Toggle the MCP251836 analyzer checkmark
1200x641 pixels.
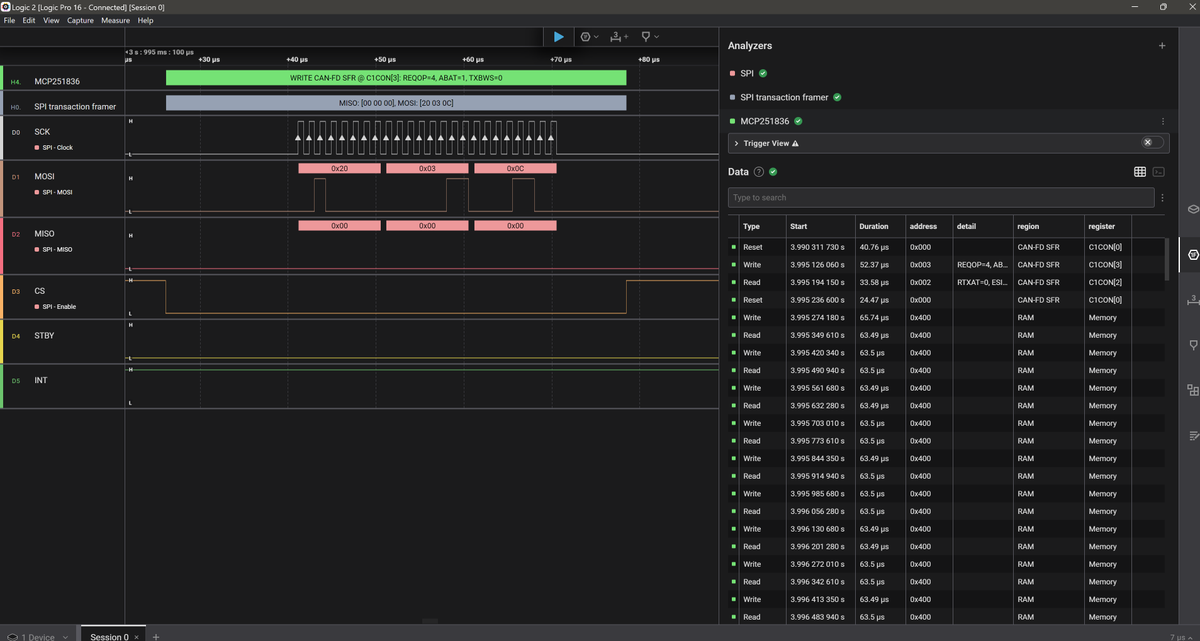point(798,121)
